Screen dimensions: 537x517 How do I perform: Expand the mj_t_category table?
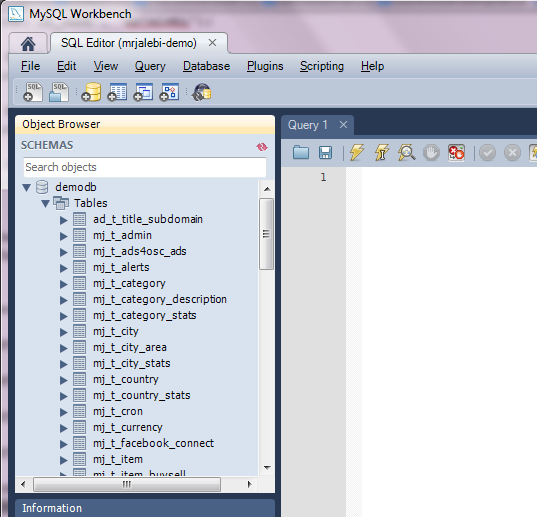(64, 284)
